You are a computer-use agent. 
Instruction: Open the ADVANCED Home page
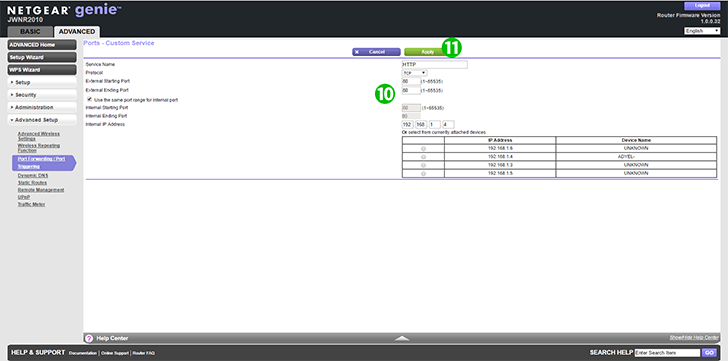tap(42, 45)
